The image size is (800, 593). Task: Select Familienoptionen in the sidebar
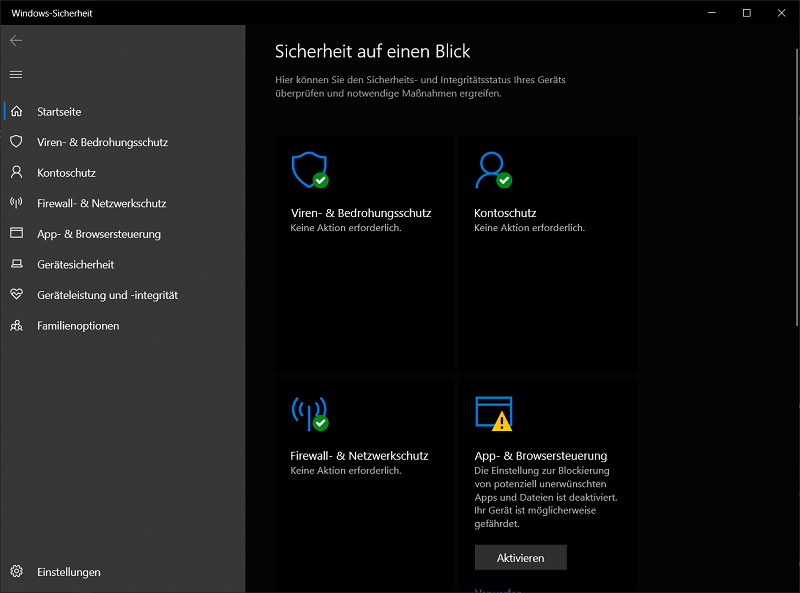122,326
